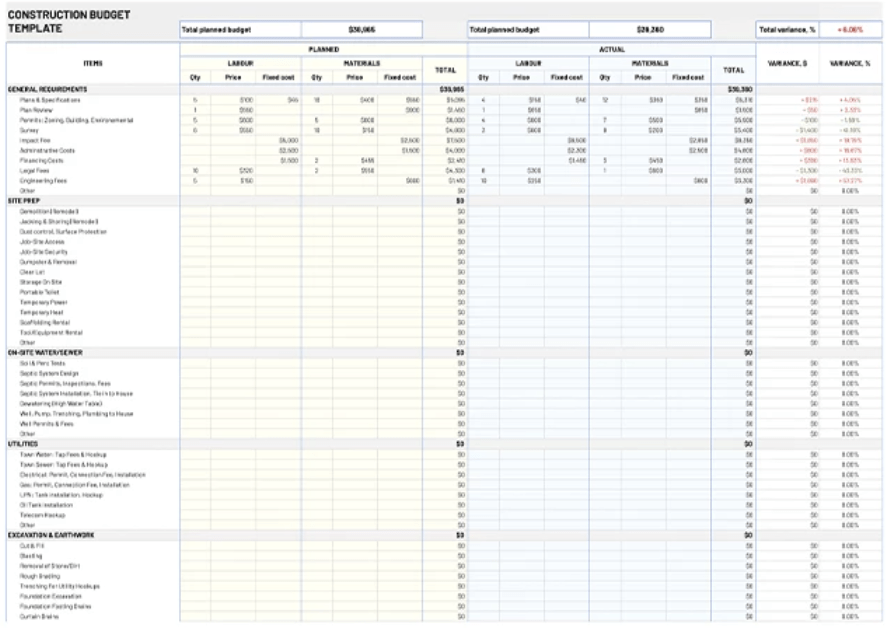Image resolution: width=886 pixels, height=628 pixels.
Task: Click the VARIANCE, $ column header
Action: tap(787, 63)
